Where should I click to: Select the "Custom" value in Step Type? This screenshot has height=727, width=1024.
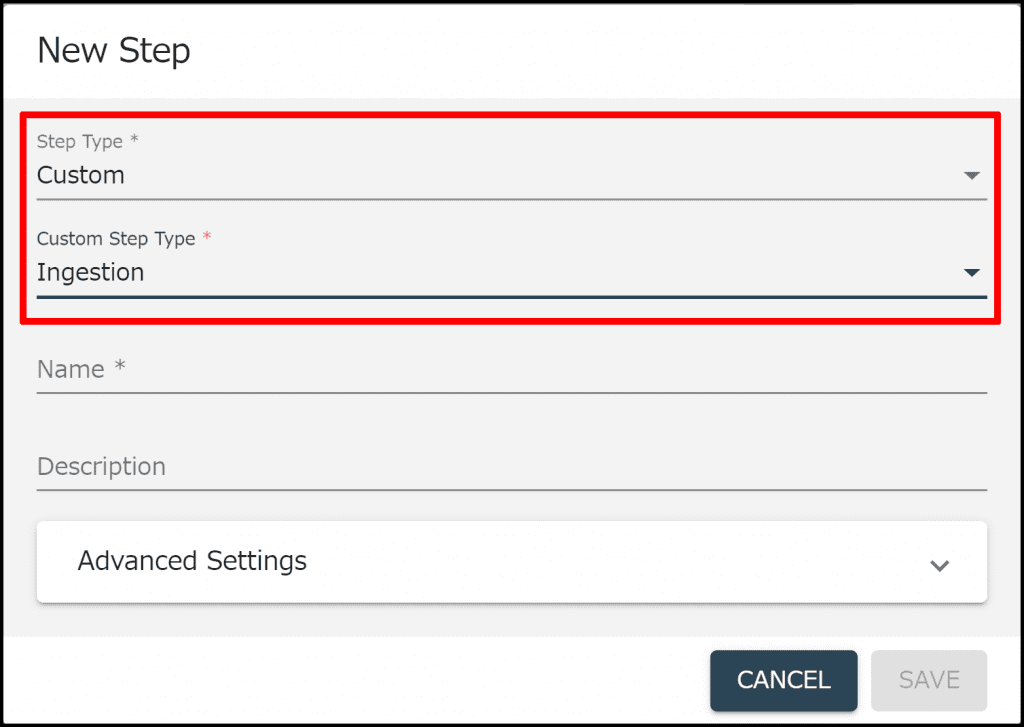point(81,175)
